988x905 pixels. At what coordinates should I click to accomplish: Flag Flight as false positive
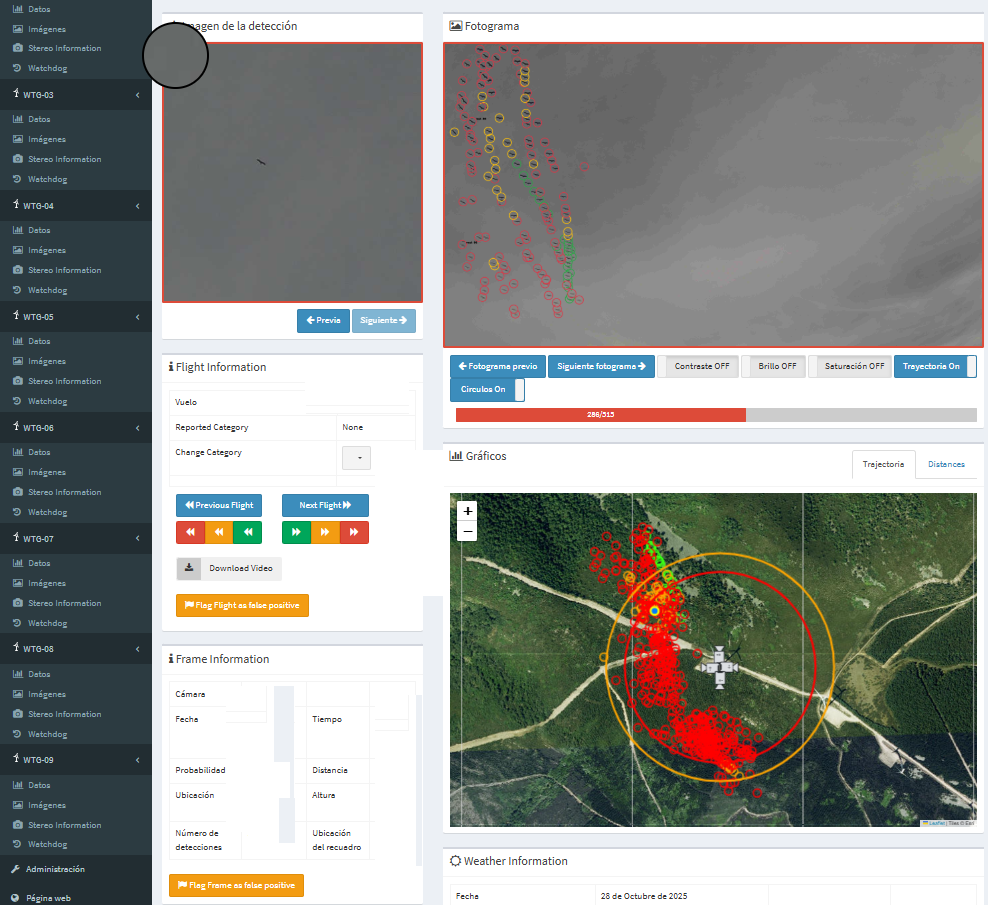click(x=242, y=606)
